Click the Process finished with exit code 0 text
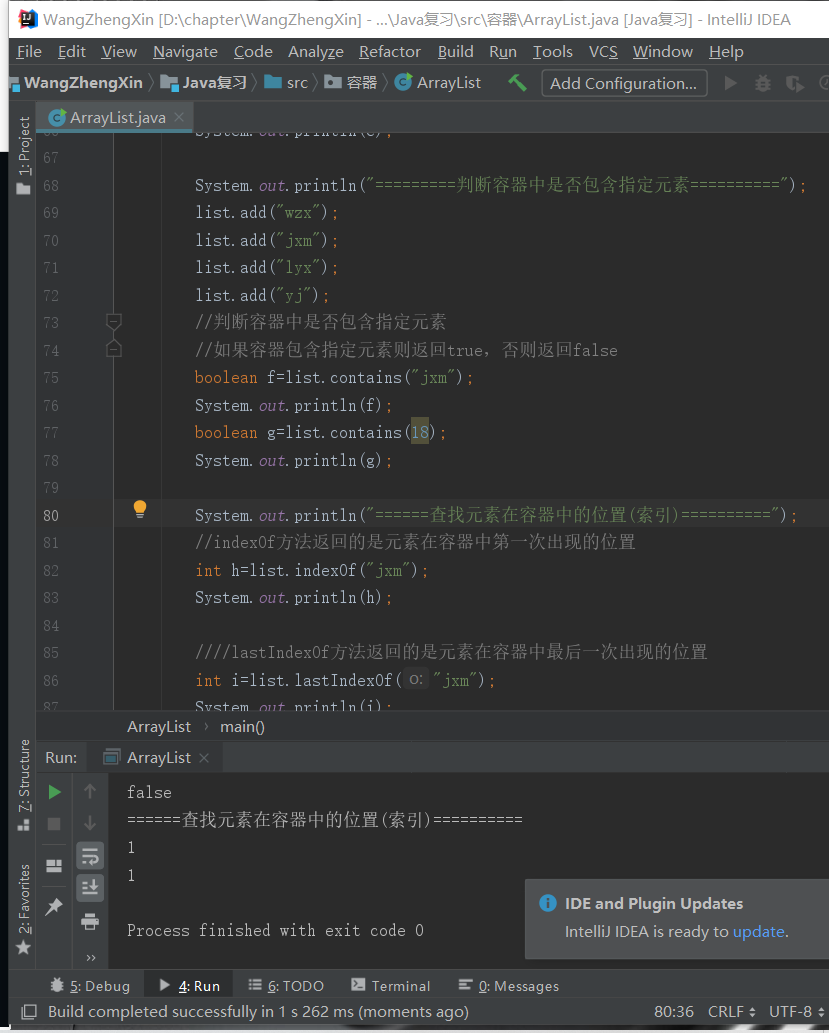Screen dimensions: 829x1033 [275, 930]
